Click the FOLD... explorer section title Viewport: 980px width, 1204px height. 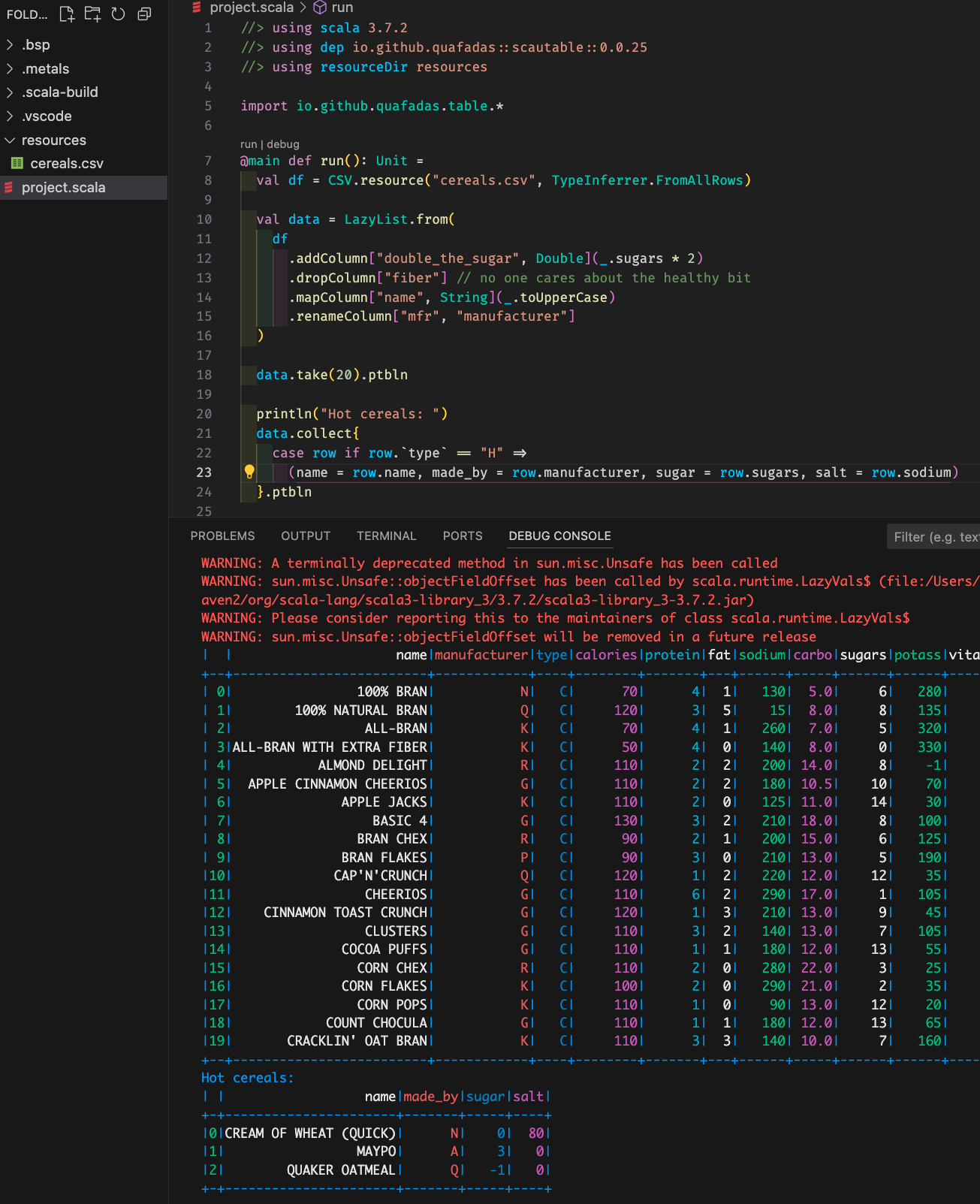pyautogui.click(x=27, y=14)
